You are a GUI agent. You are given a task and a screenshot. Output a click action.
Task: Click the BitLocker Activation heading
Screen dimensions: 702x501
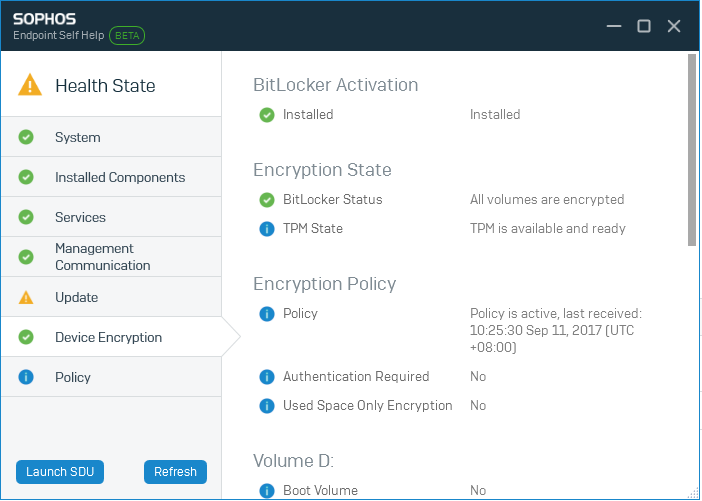336,85
